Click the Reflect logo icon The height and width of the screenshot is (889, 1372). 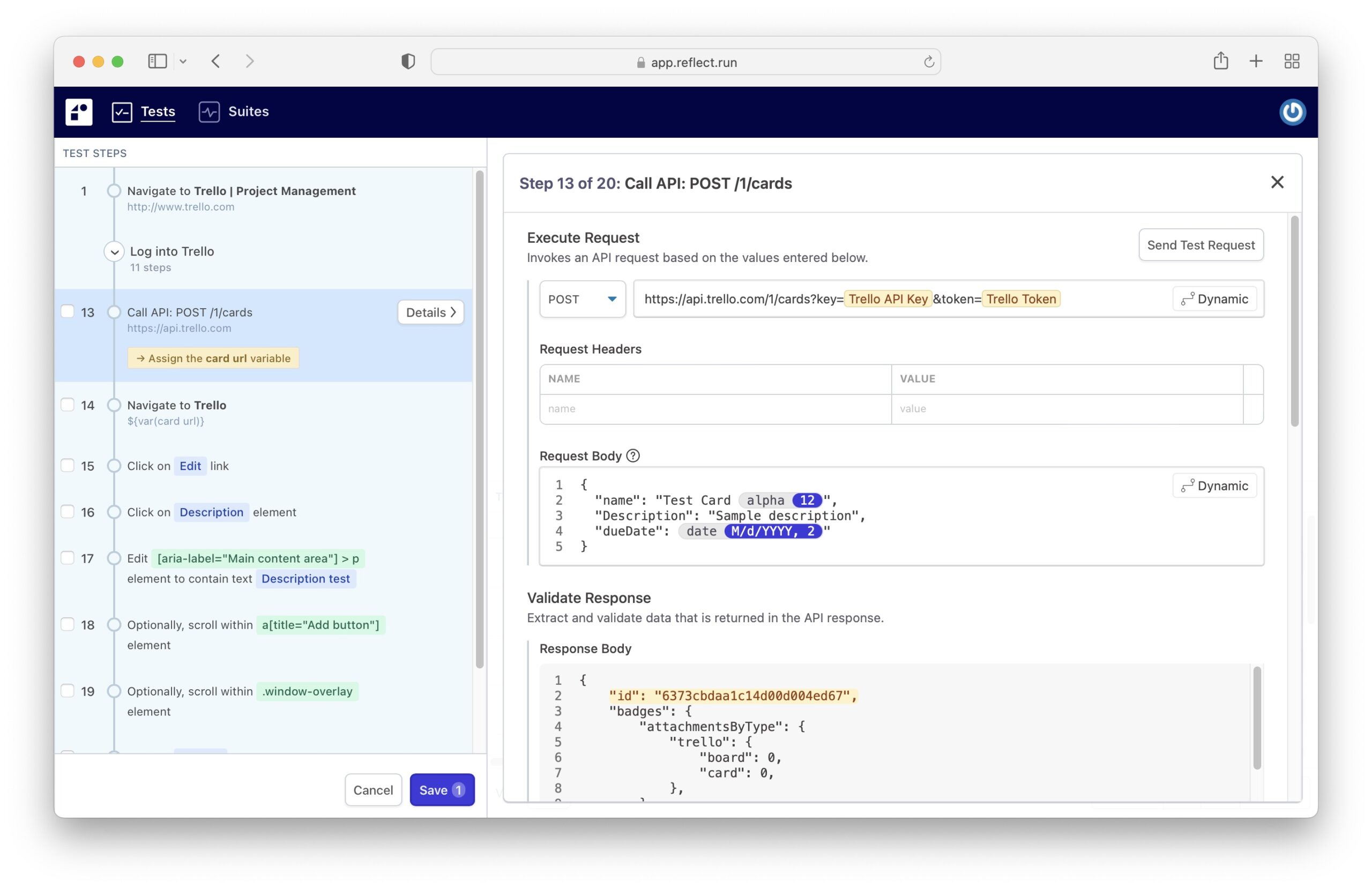click(78, 112)
